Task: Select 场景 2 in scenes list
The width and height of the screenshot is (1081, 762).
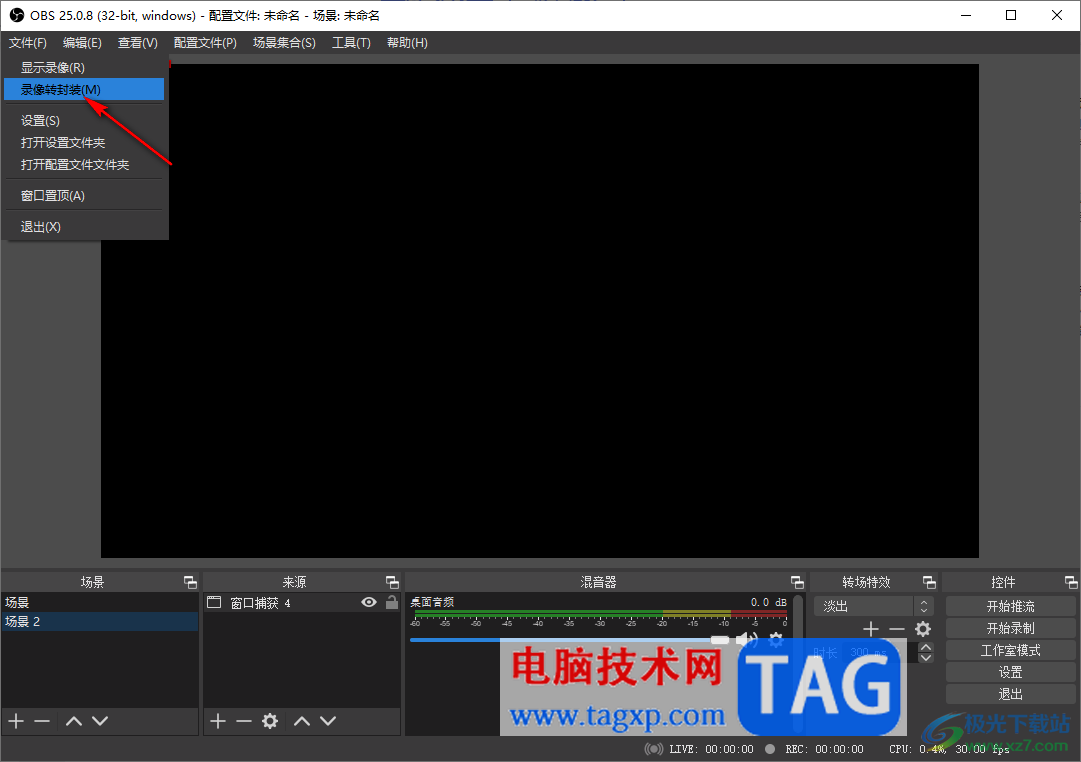Action: 99,621
